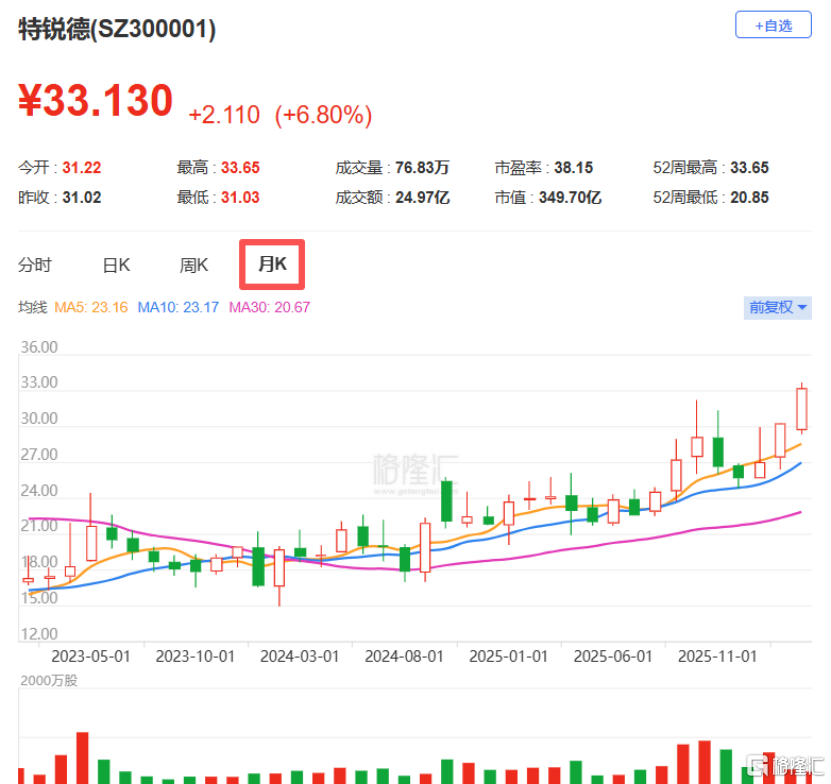Select the highlighted 月K monthly tab

click(x=272, y=265)
